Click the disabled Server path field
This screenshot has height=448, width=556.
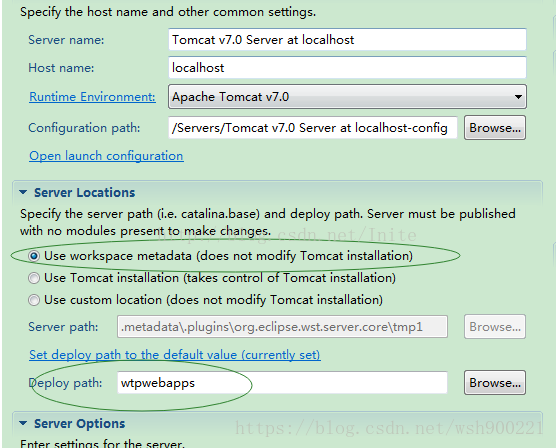[x=282, y=327]
